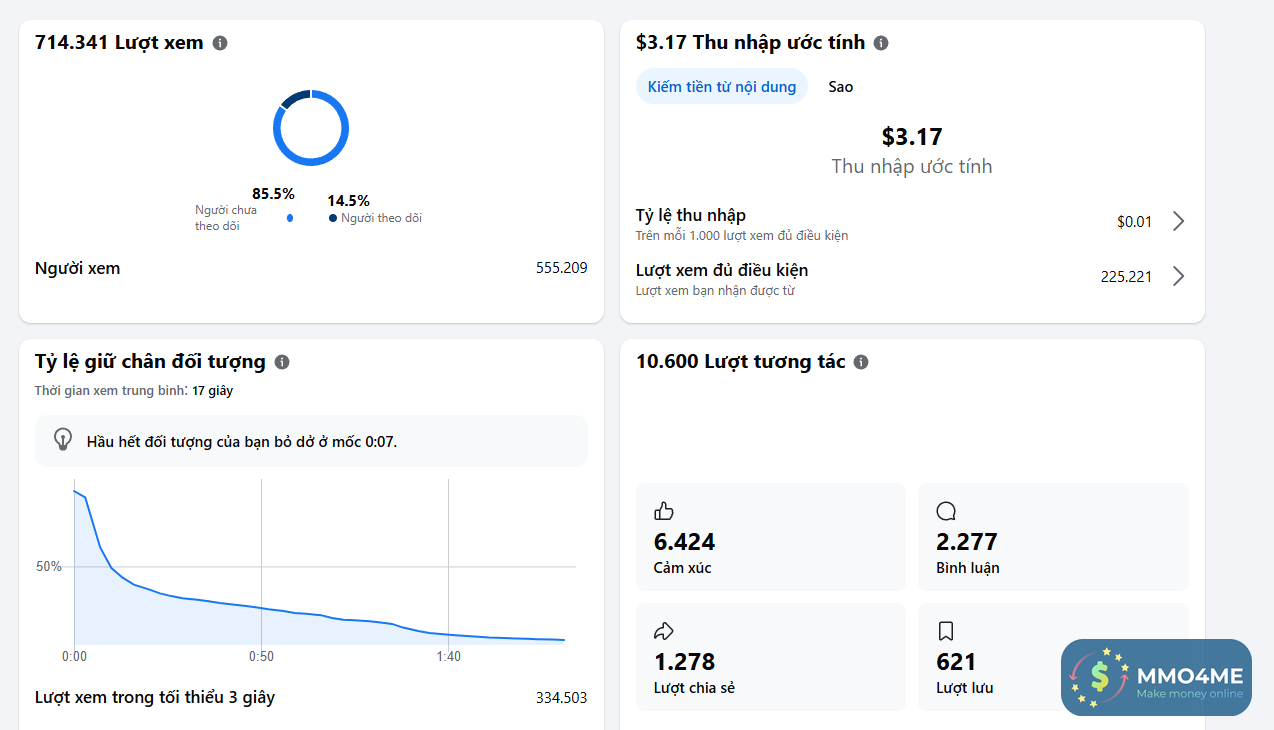Viewport: 1274px width, 730px height.
Task: Switch to the Sao tab
Action: point(841,87)
